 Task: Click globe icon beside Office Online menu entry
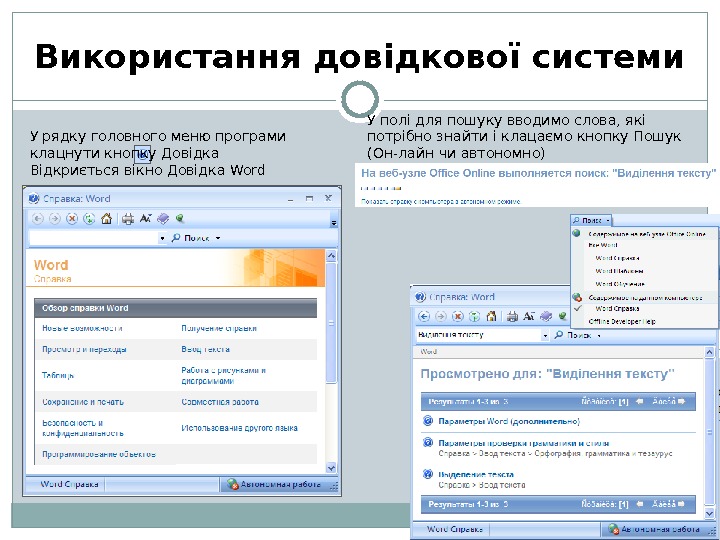[577, 233]
